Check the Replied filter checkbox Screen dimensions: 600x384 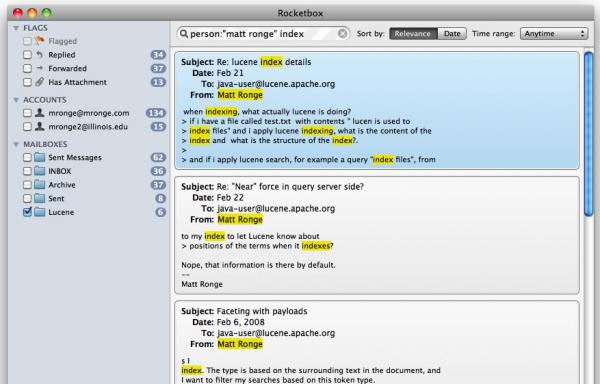pos(27,55)
